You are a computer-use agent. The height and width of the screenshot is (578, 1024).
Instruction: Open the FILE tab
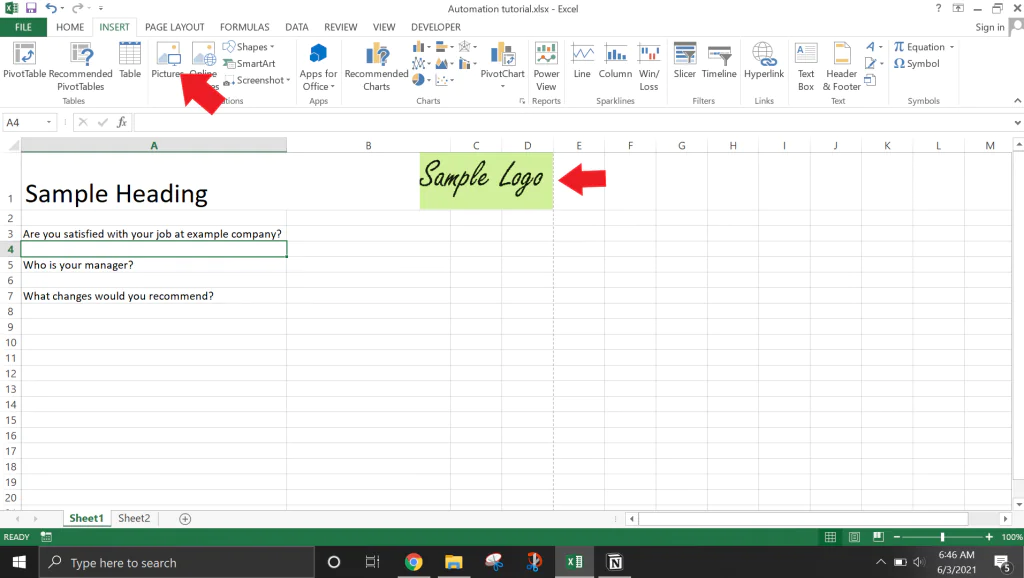pos(24,27)
